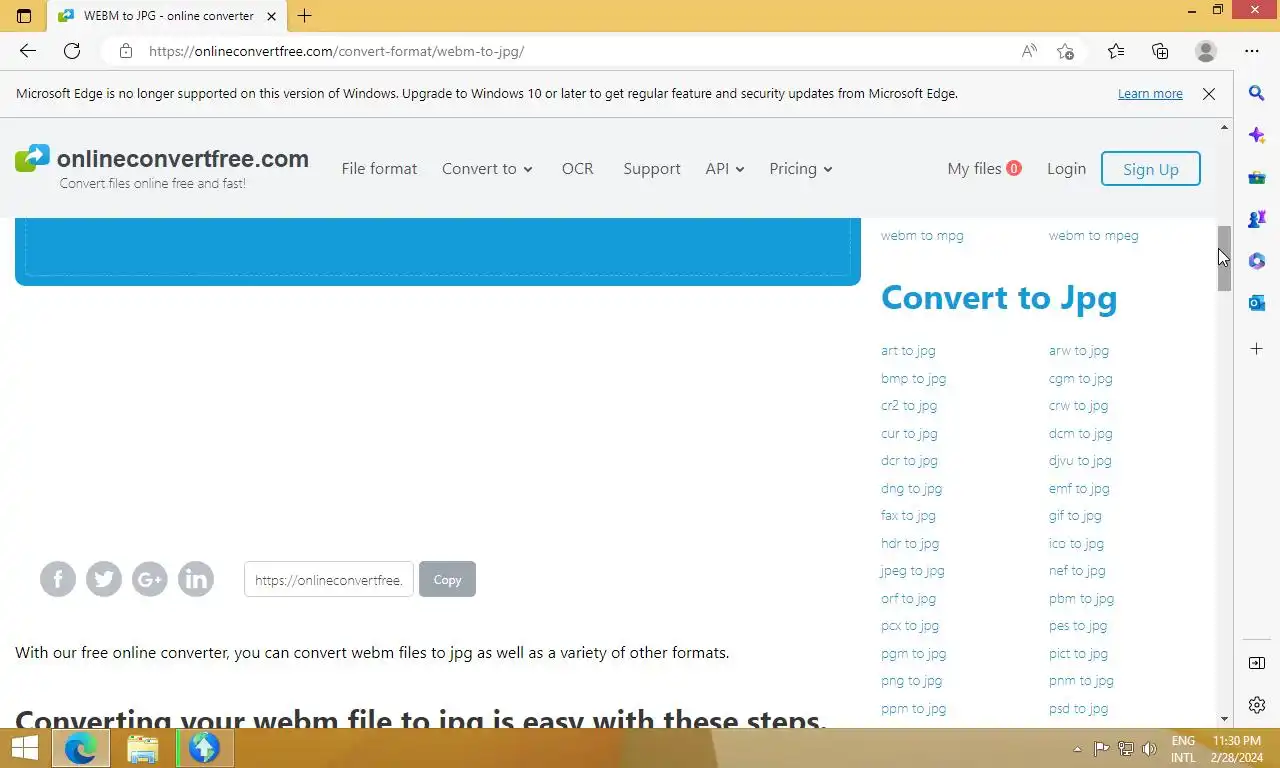The height and width of the screenshot is (768, 1280).
Task: Open Copilot sparkle icon in sidebar
Action: 1257,135
